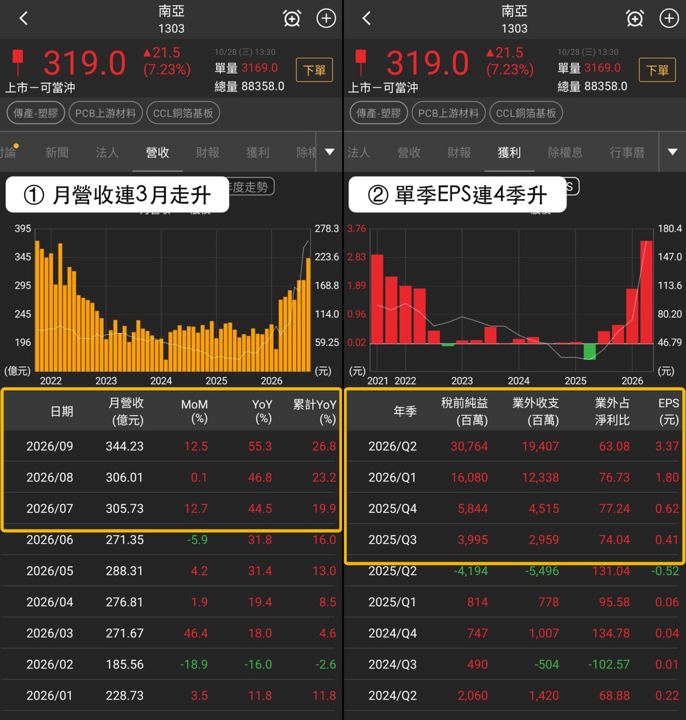Switch to 新聞 tab in left panel

[57, 152]
